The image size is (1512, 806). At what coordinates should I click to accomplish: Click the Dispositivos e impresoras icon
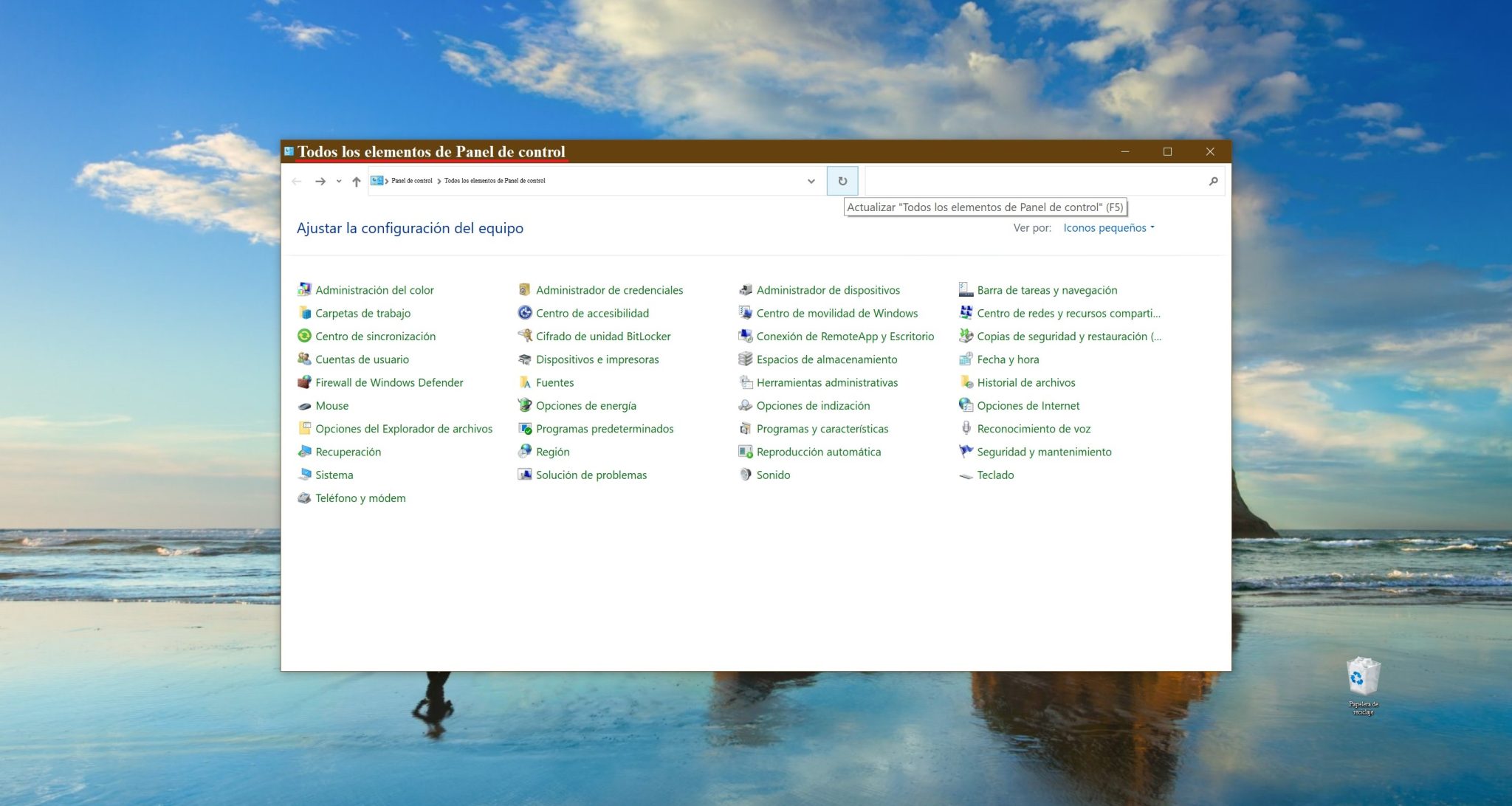[x=525, y=359]
